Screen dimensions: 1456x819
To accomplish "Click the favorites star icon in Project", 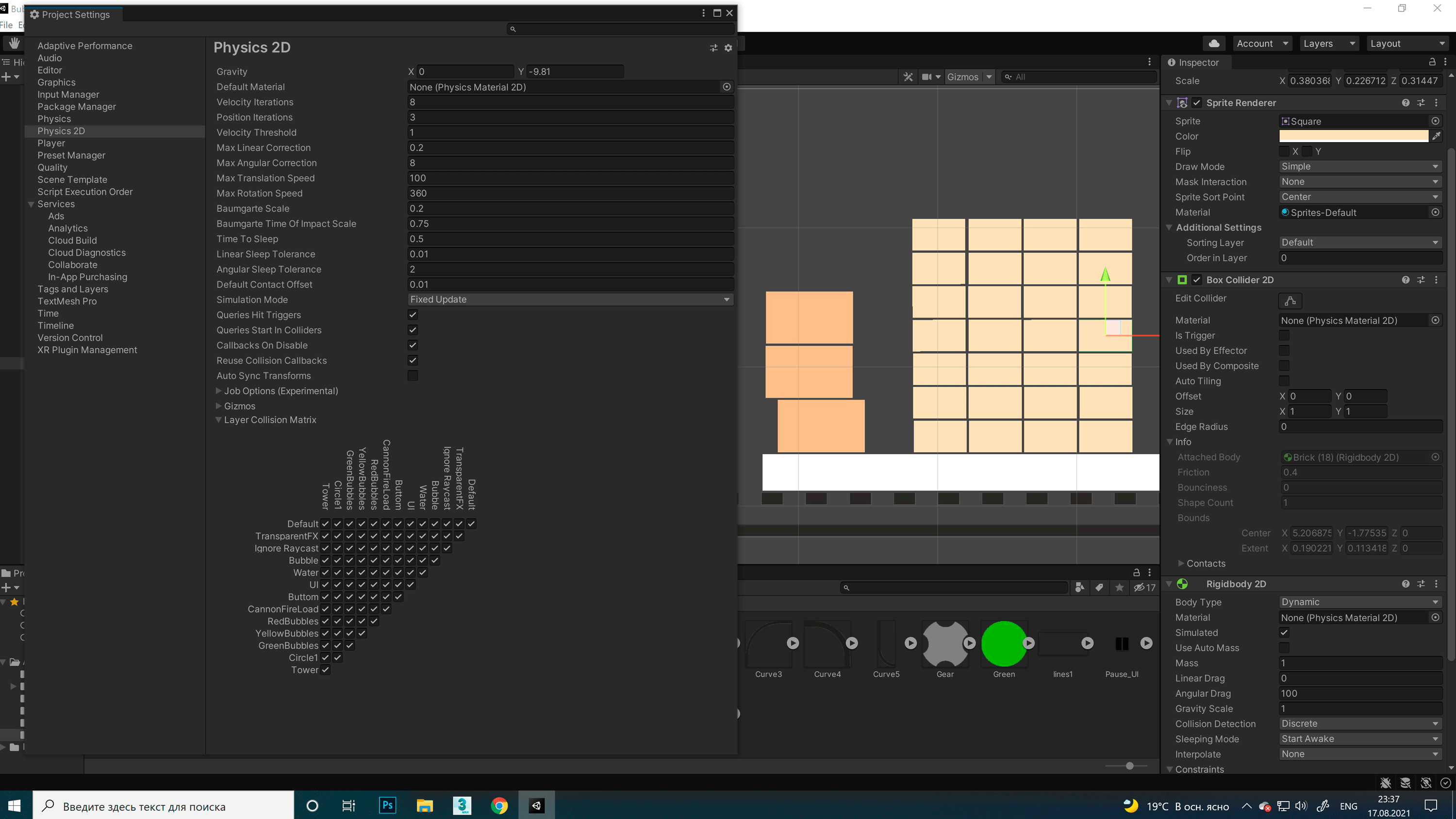I will (x=1119, y=587).
